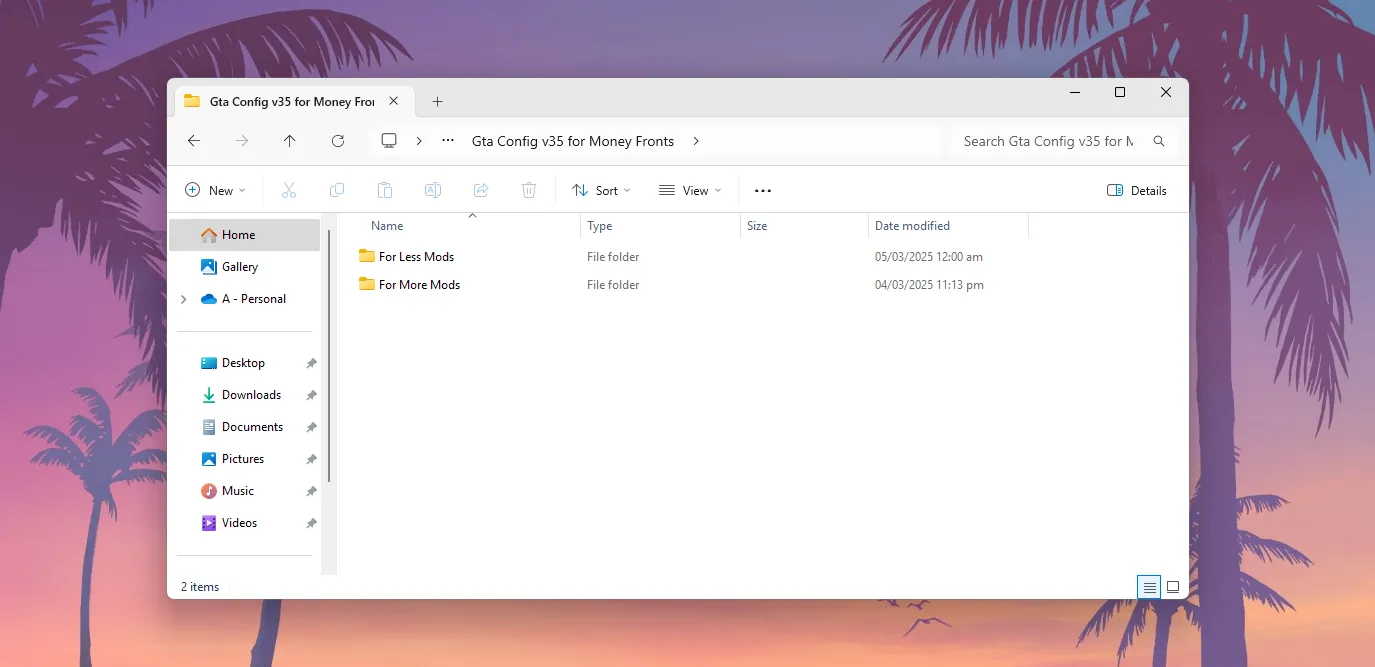Viewport: 1375px width, 667px height.
Task: Open a new File Explorer tab
Action: click(437, 101)
